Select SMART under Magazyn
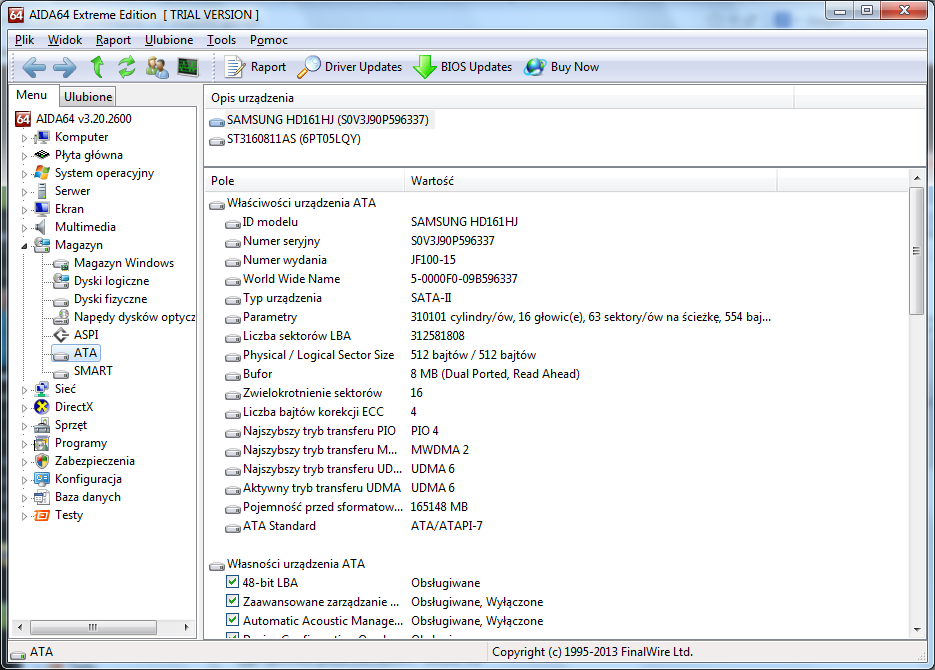This screenshot has height=670, width=935. pos(92,371)
